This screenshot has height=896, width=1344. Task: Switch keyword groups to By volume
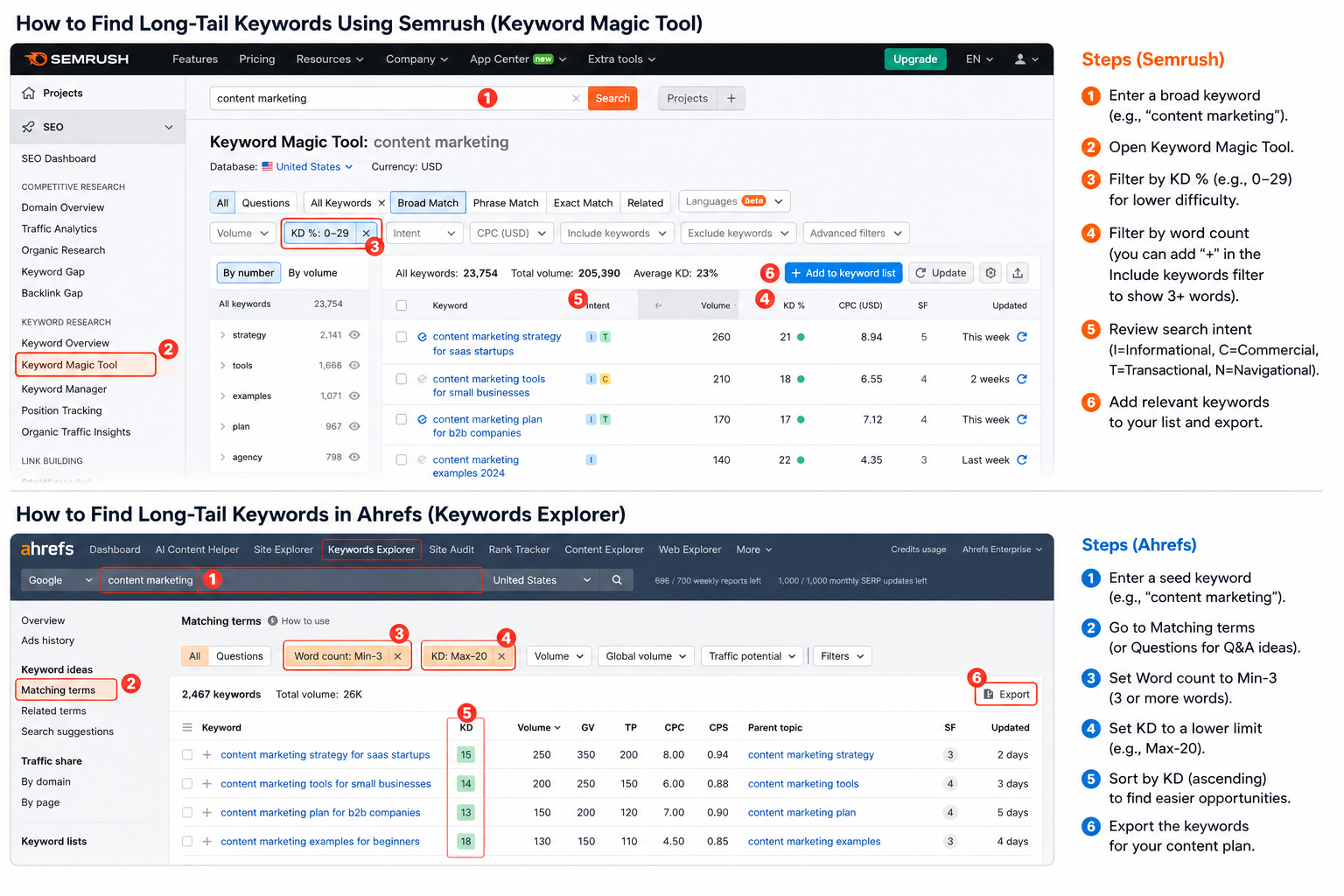[312, 273]
